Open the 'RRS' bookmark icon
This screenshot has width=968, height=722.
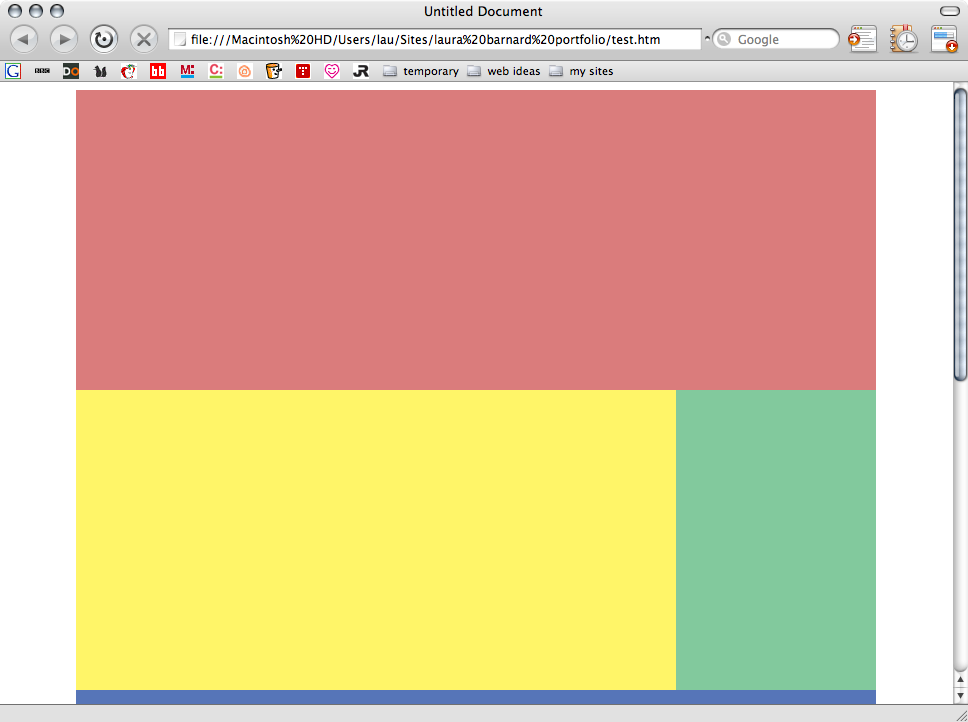click(x=42, y=71)
